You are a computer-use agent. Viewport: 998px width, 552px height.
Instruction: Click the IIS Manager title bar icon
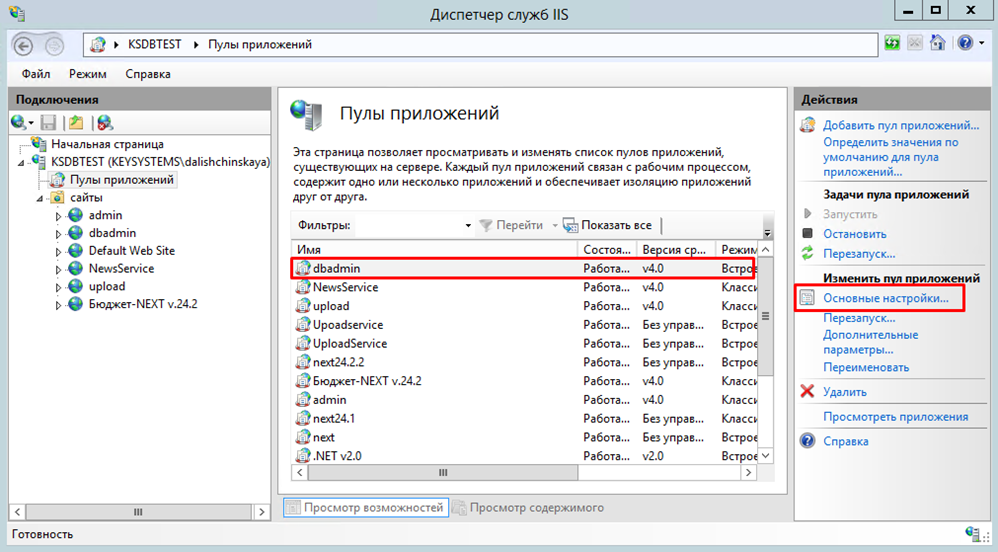(x=18, y=13)
